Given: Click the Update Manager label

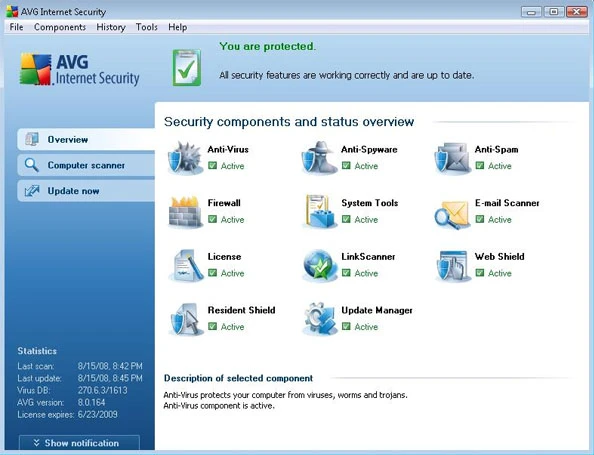Looking at the screenshot, I should 377,310.
